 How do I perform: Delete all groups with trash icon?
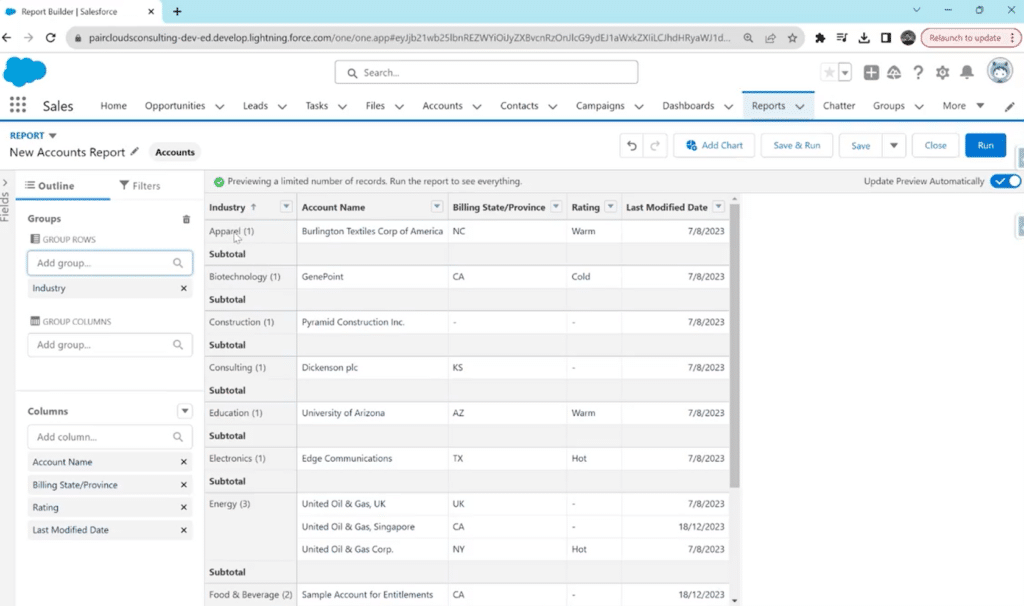pyautogui.click(x=186, y=219)
